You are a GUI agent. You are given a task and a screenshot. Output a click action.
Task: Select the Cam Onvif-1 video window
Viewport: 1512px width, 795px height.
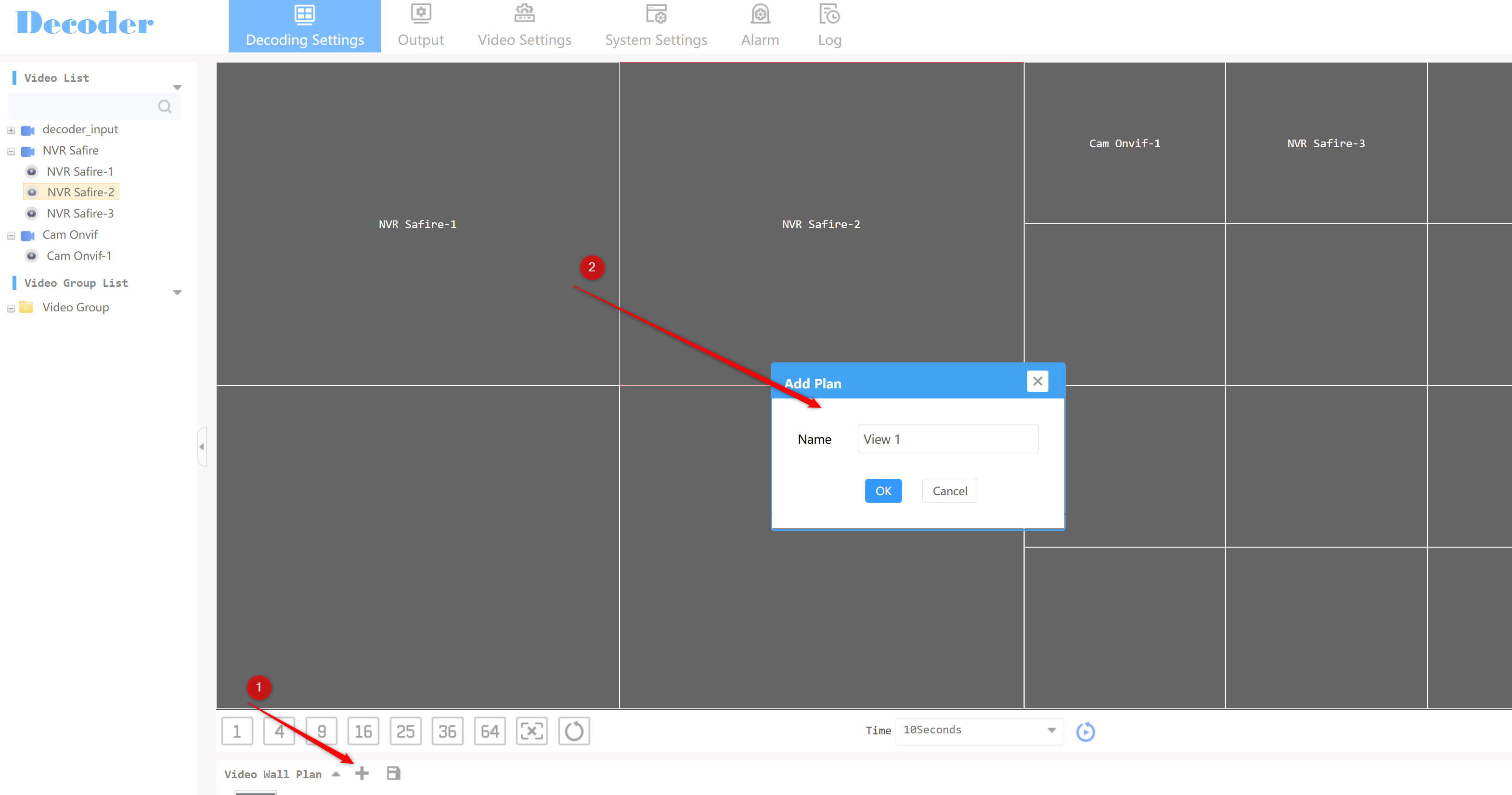point(1124,143)
